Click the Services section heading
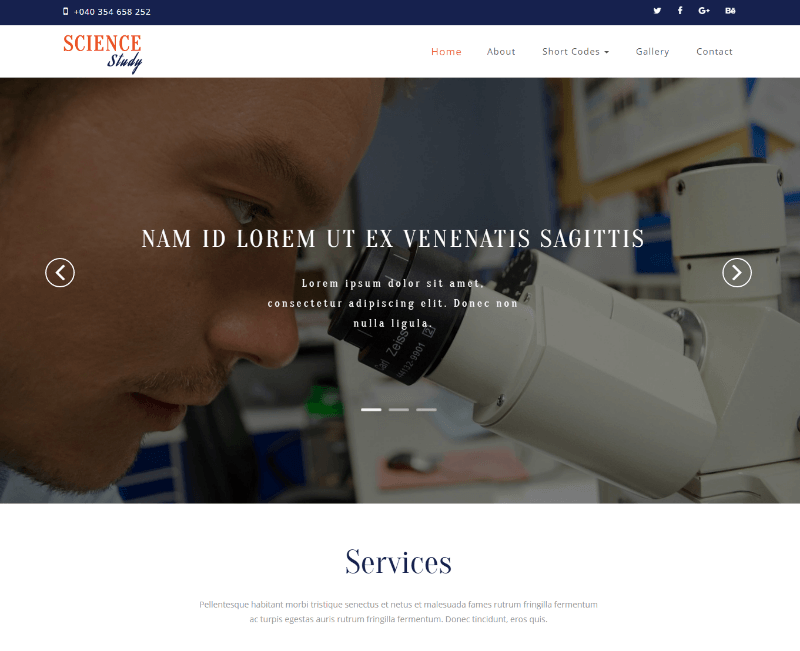This screenshot has width=800, height=651. tap(398, 562)
